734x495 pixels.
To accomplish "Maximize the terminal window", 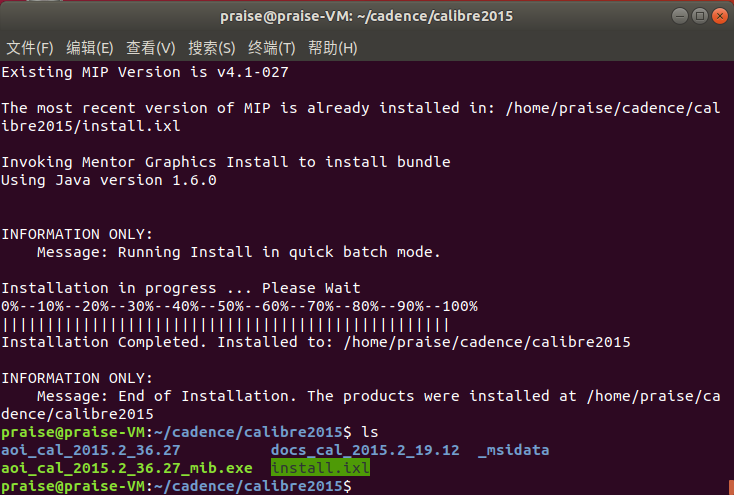I will click(x=700, y=16).
